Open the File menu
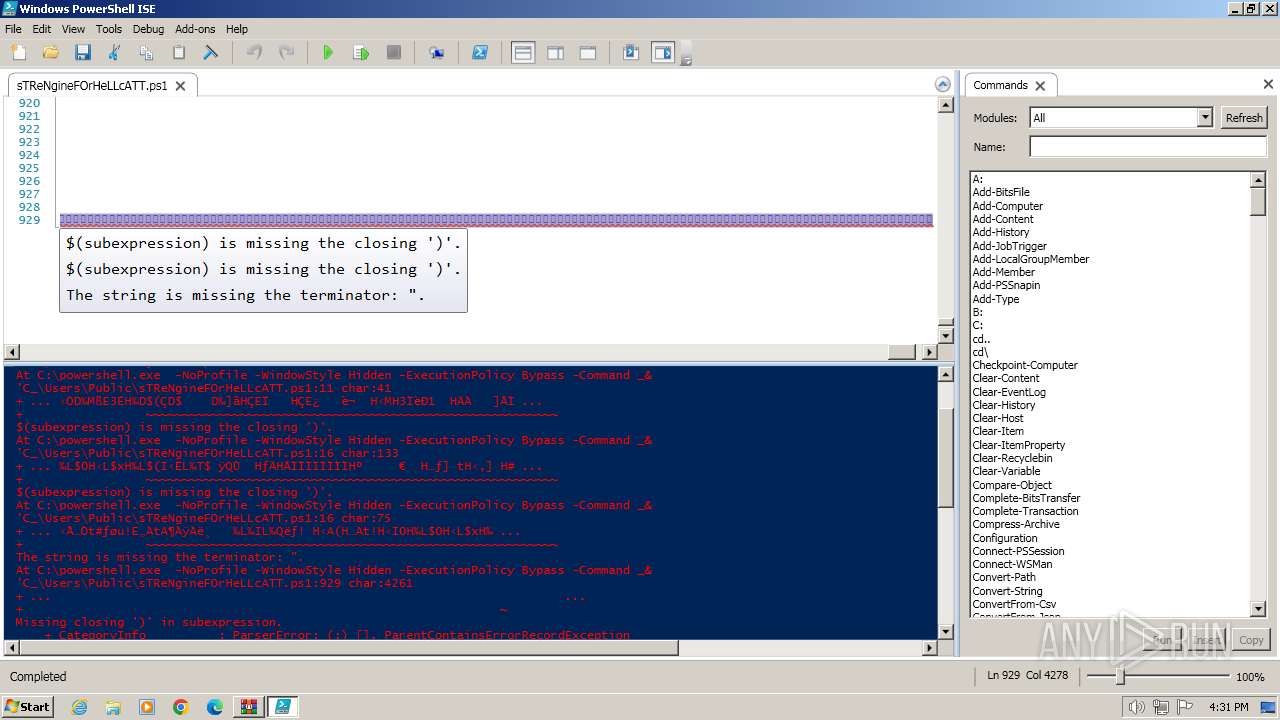Image resolution: width=1280 pixels, height=720 pixels. (x=13, y=29)
